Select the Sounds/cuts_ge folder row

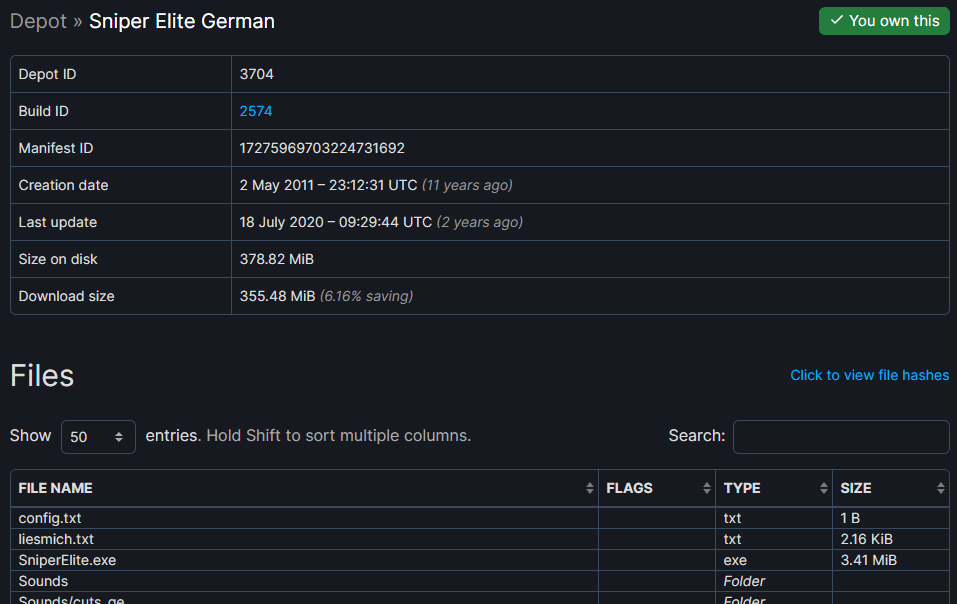click(480, 599)
